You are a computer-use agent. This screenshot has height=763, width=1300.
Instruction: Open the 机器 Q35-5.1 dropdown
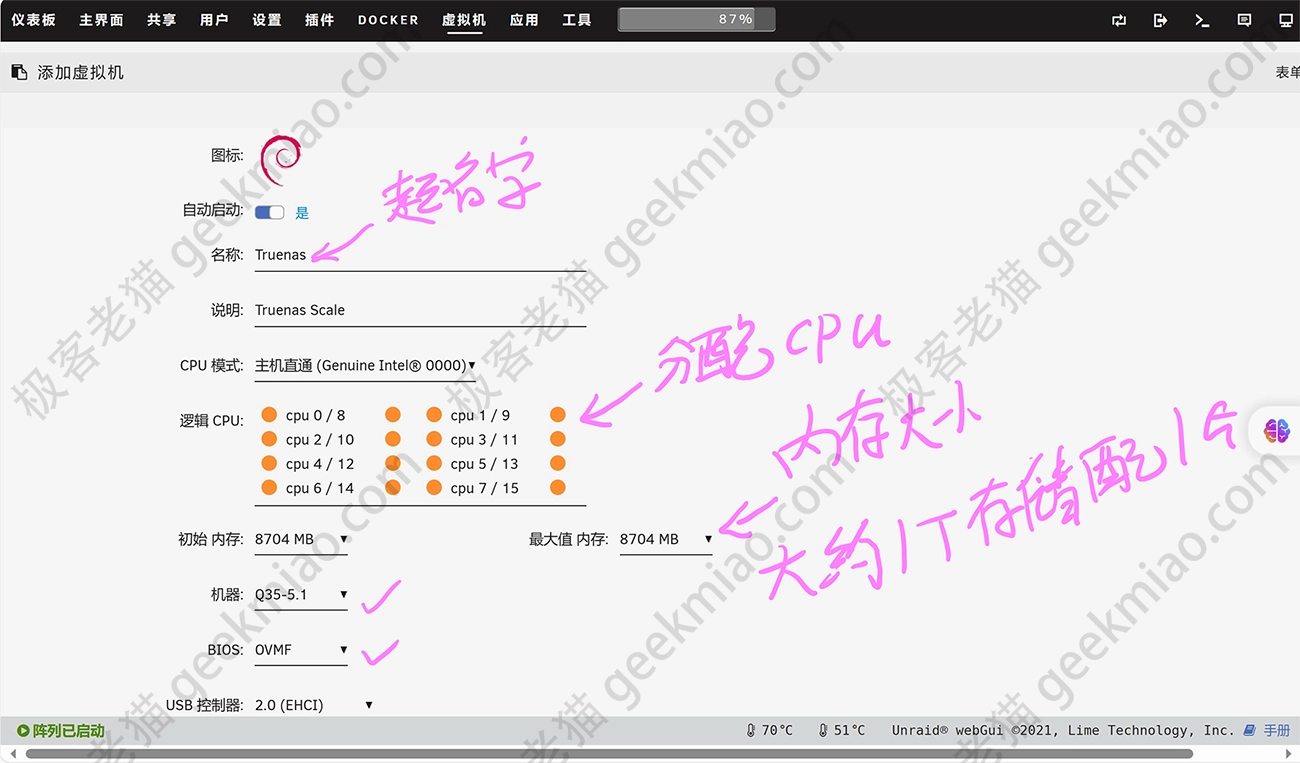pos(301,595)
